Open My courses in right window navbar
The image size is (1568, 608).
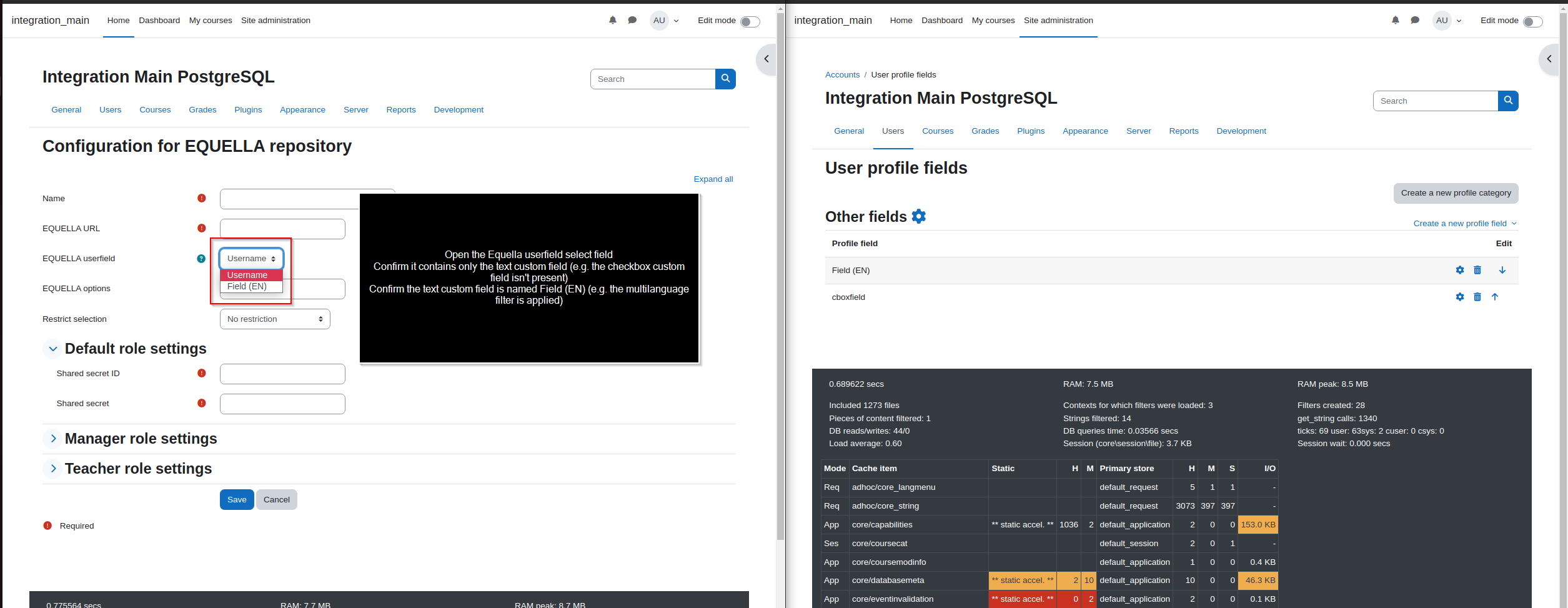coord(993,21)
